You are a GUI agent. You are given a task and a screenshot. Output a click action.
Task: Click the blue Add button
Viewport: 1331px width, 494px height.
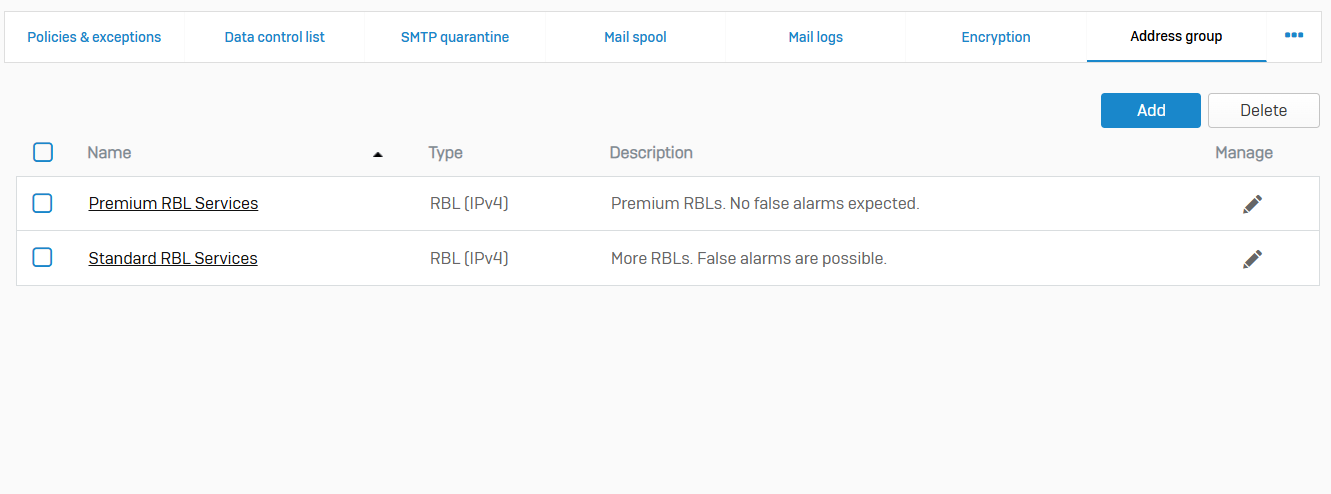coord(1150,111)
